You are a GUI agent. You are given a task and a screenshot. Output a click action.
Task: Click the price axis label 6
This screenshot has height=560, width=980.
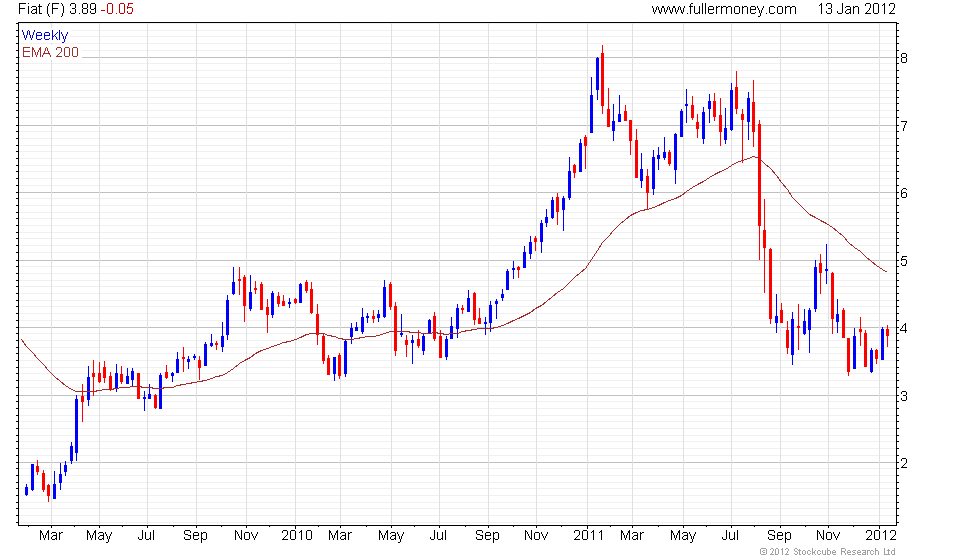pyautogui.click(x=904, y=193)
